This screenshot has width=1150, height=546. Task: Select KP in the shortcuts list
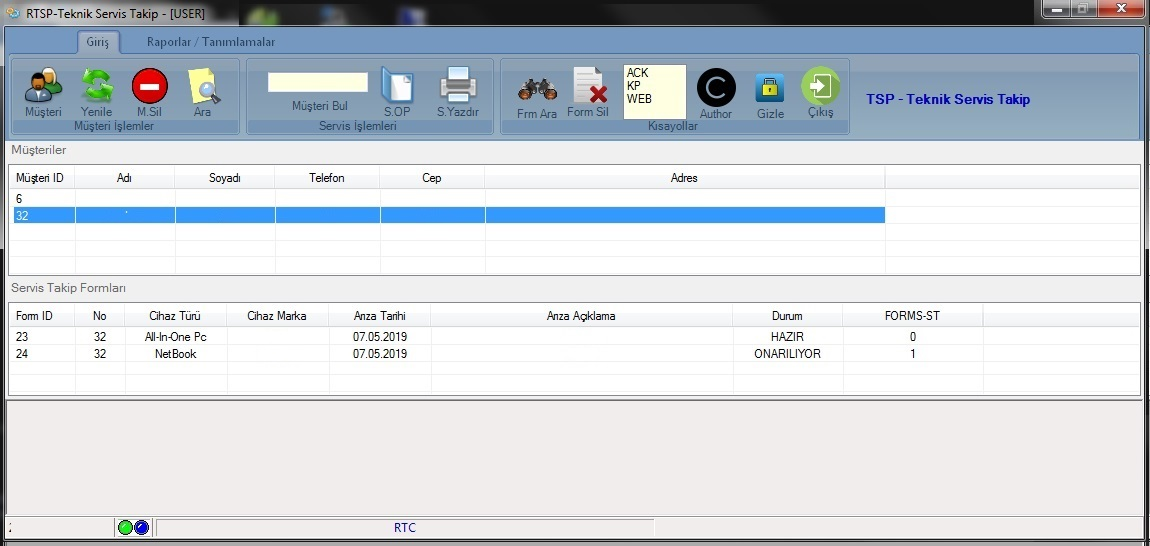tap(634, 86)
